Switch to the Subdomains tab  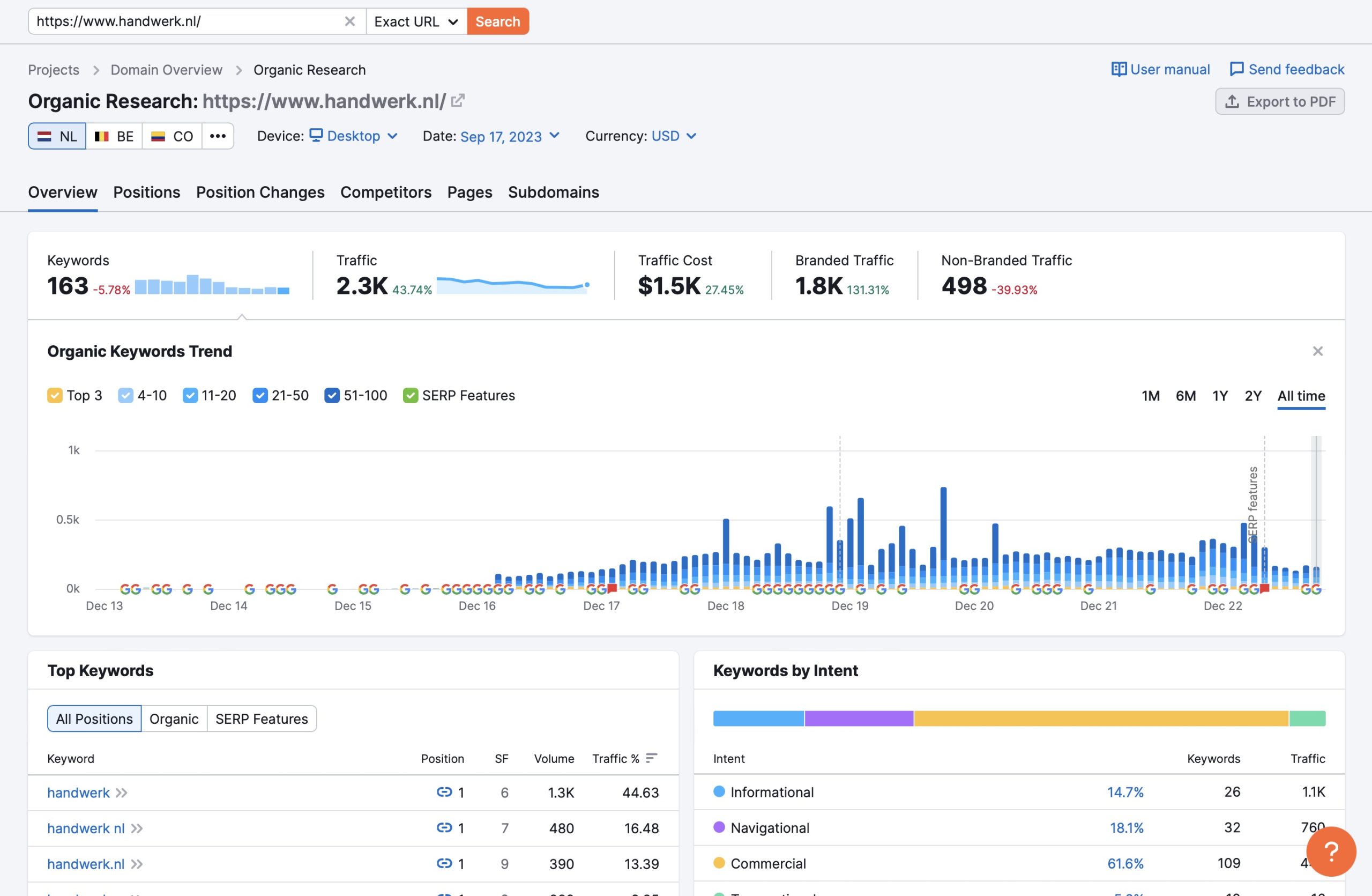[554, 192]
